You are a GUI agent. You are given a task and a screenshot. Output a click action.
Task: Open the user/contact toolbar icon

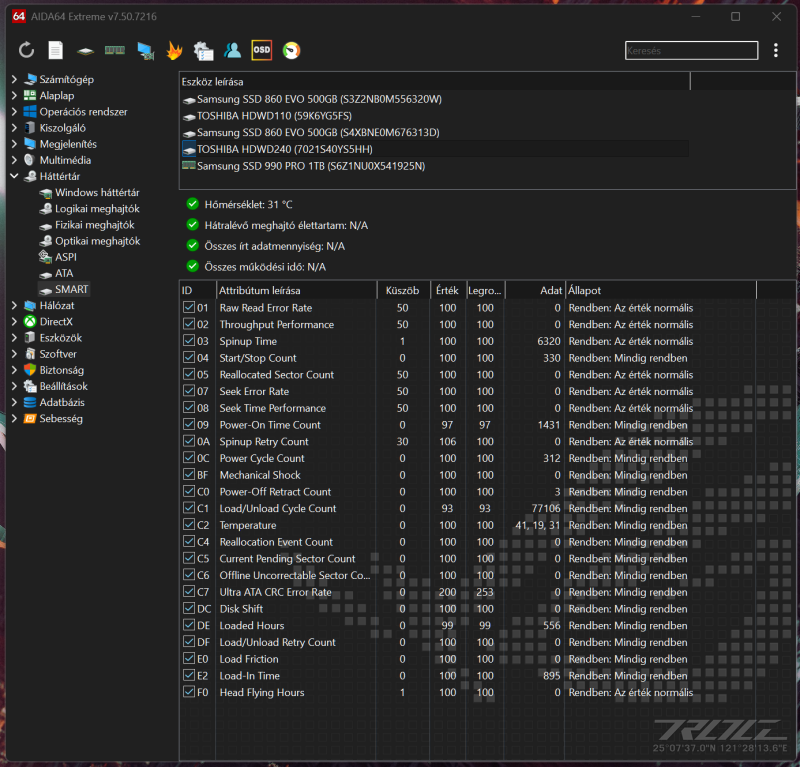coord(232,50)
